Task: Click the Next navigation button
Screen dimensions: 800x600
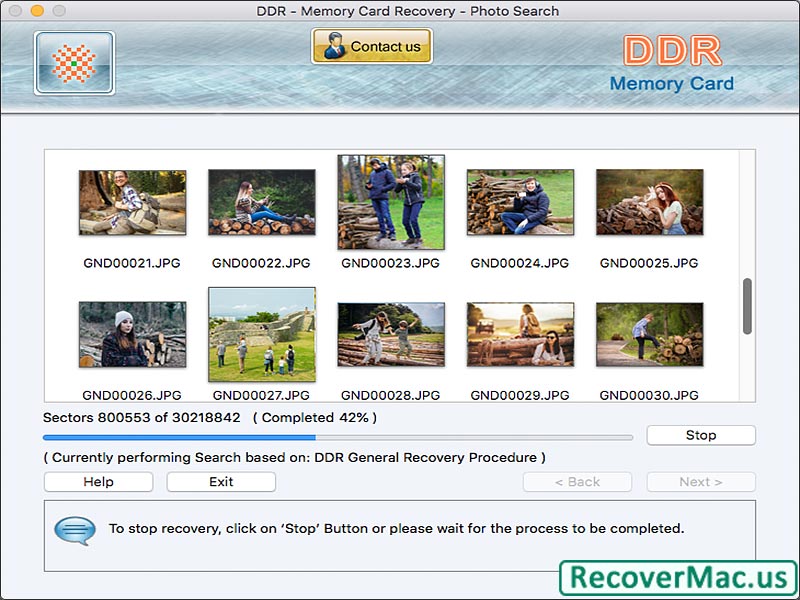Action: click(701, 482)
